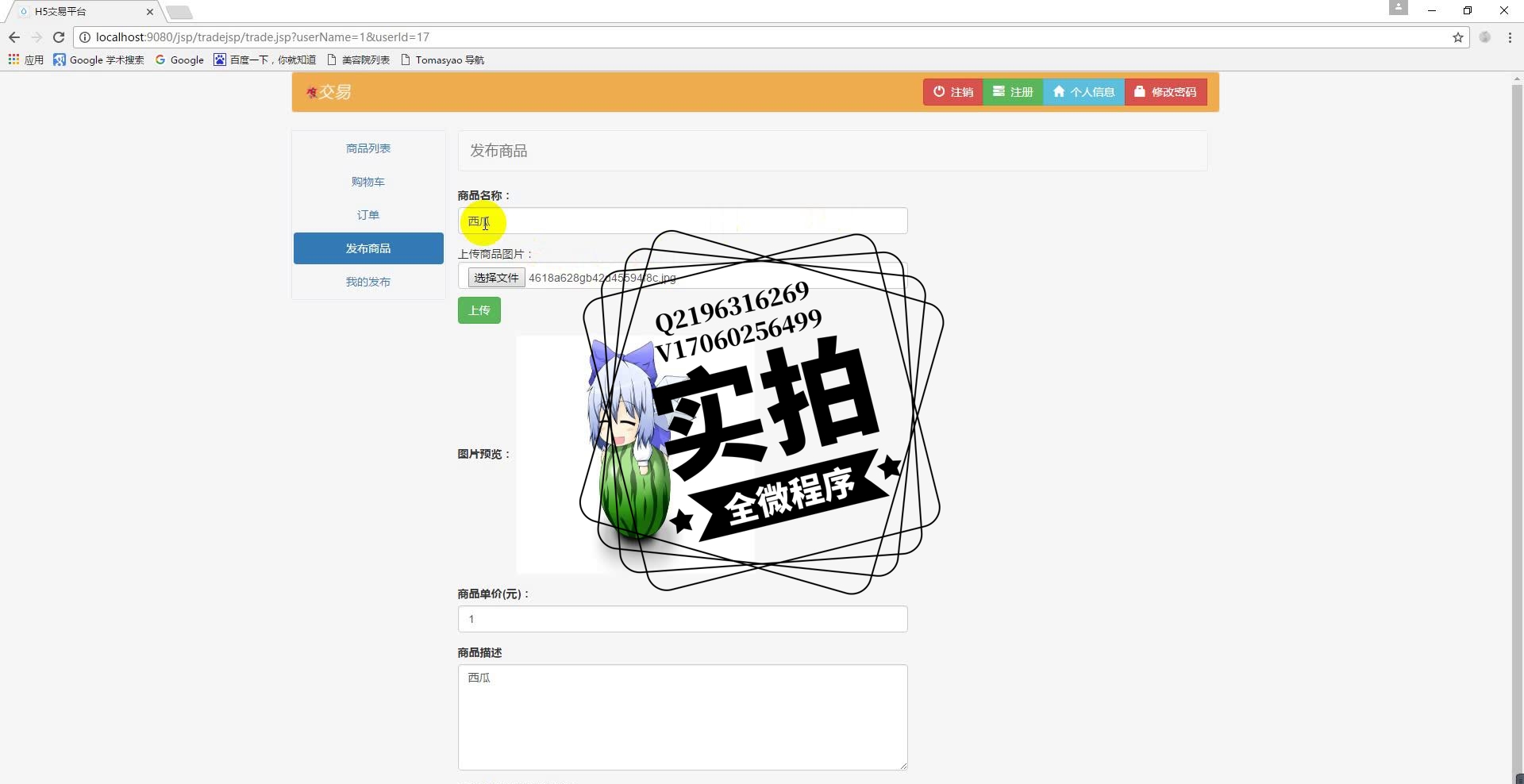Open the Google bookmark
The height and width of the screenshot is (784, 1524).
[x=179, y=60]
